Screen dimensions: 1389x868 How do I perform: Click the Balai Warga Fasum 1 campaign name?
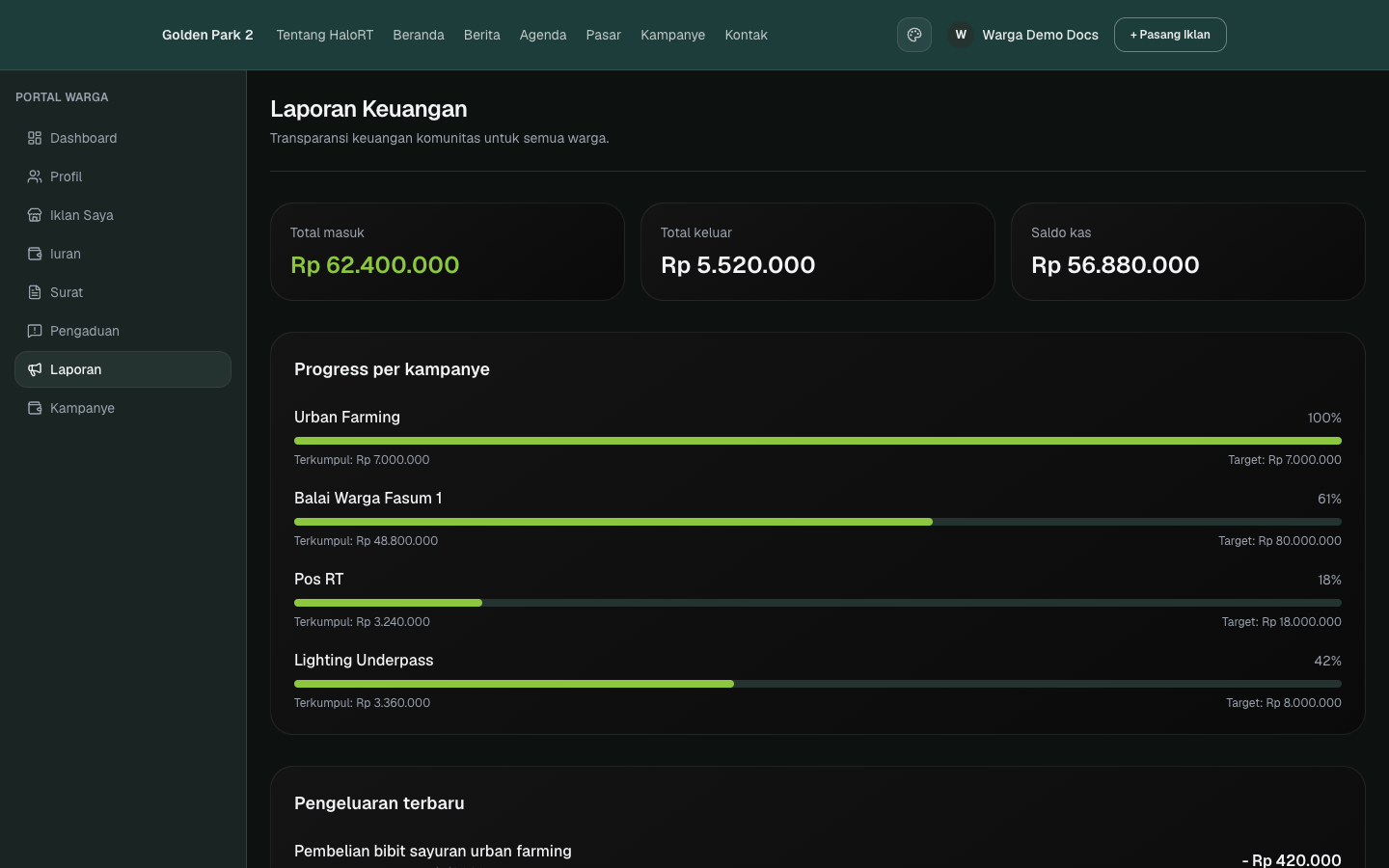click(x=368, y=498)
